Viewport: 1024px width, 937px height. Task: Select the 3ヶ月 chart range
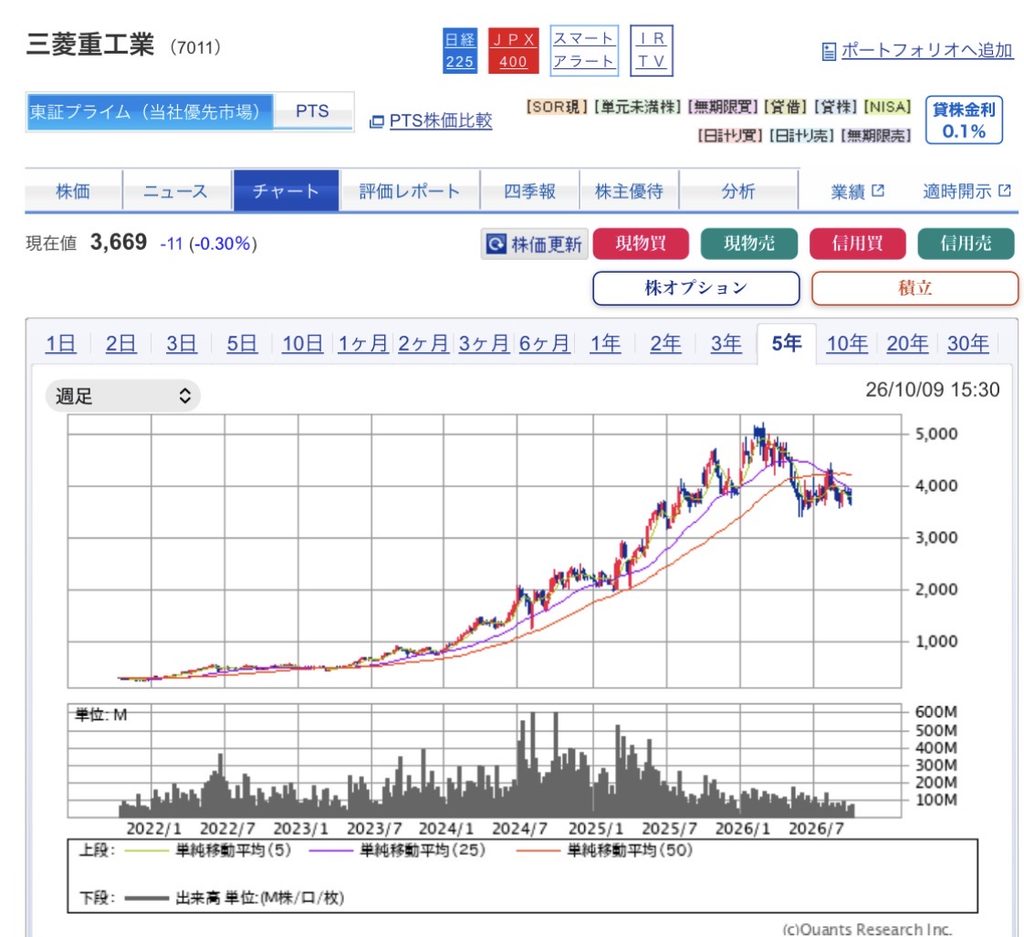point(484,343)
